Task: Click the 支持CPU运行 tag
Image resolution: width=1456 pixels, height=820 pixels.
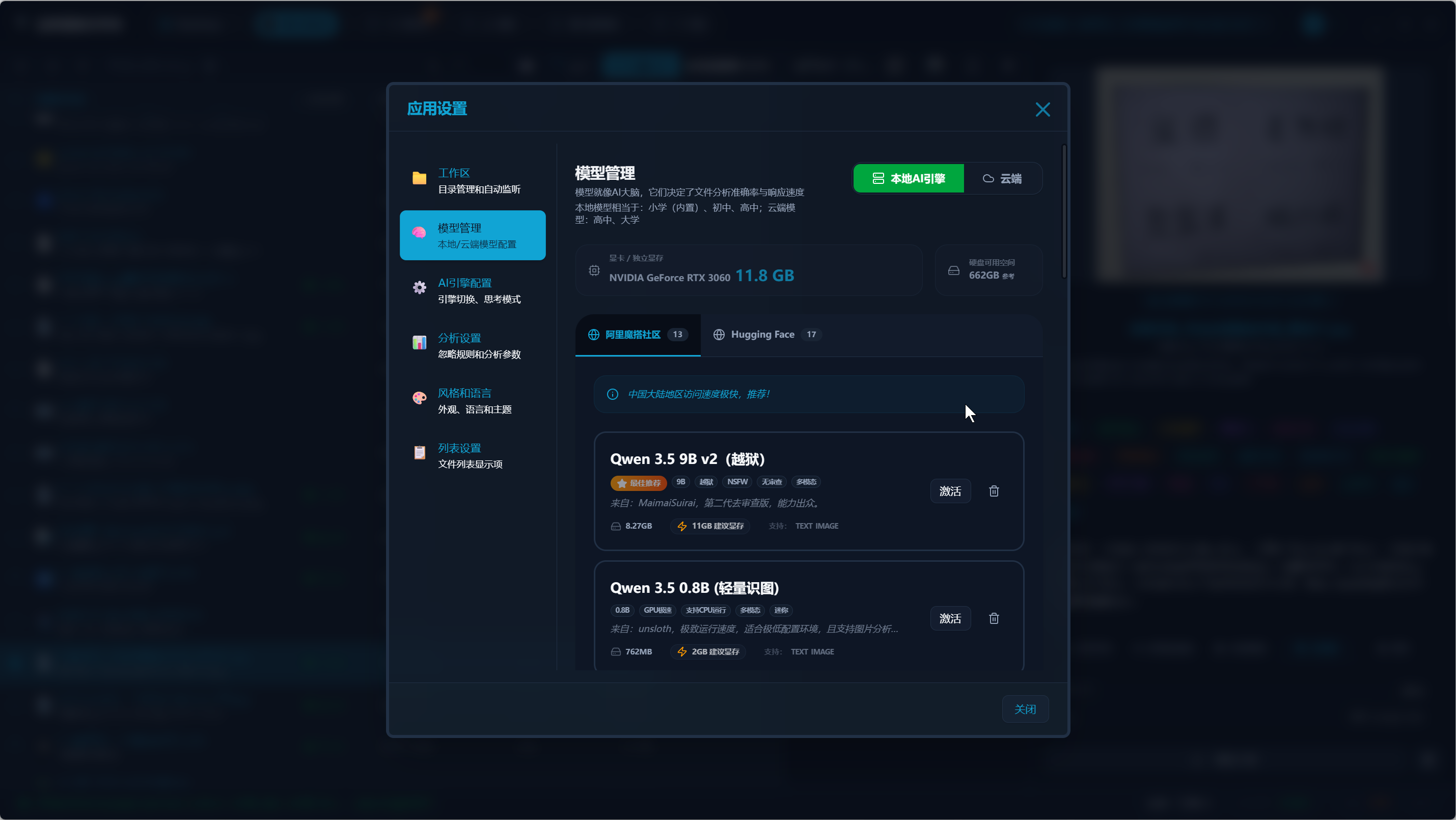Action: (x=705, y=610)
